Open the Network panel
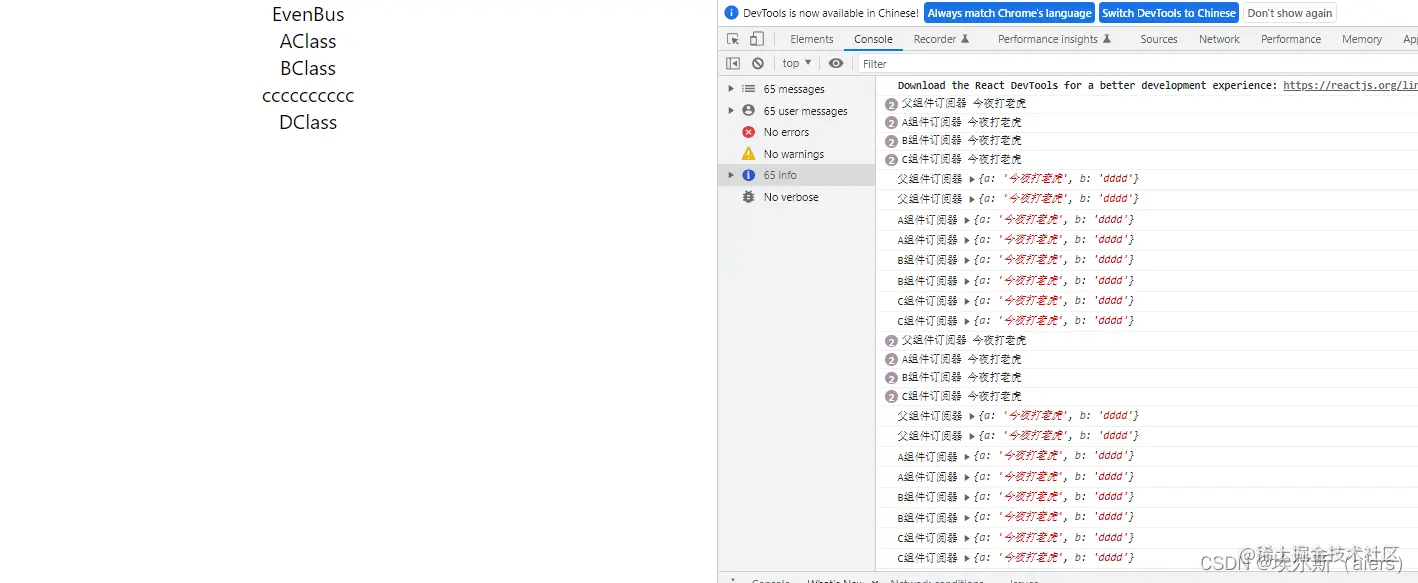 [1218, 38]
